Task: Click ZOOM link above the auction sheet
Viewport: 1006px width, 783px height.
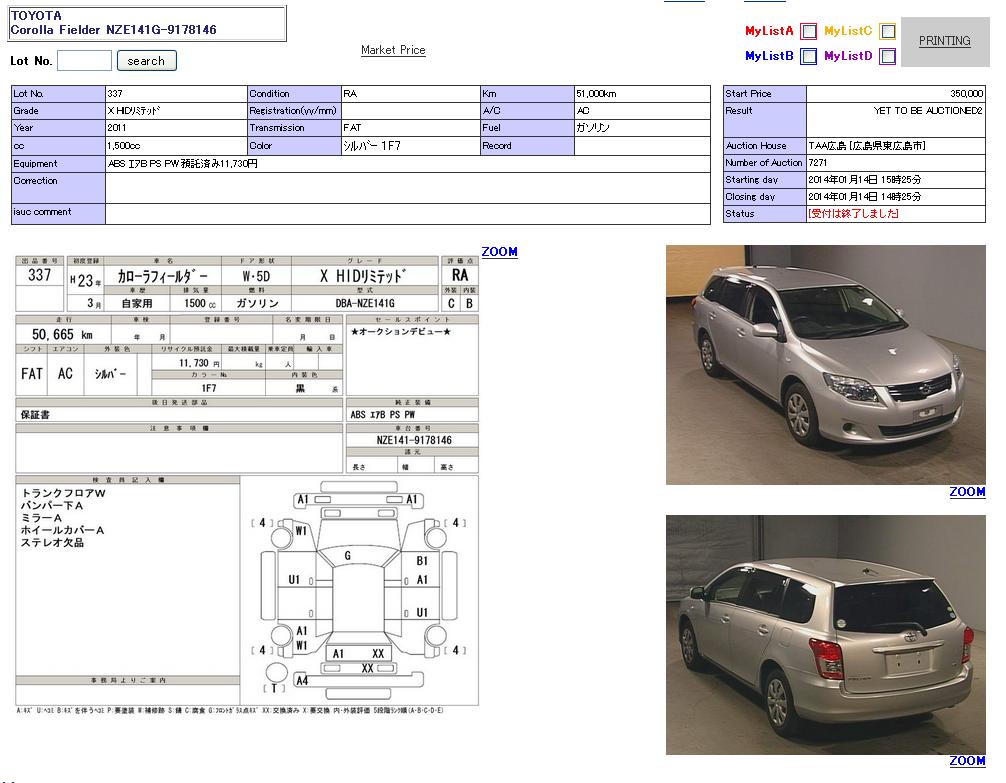Action: click(499, 252)
